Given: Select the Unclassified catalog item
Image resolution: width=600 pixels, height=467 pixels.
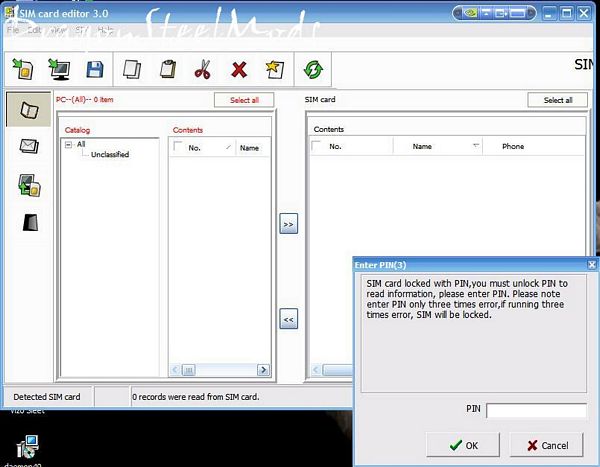Looking at the screenshot, I should [109, 155].
